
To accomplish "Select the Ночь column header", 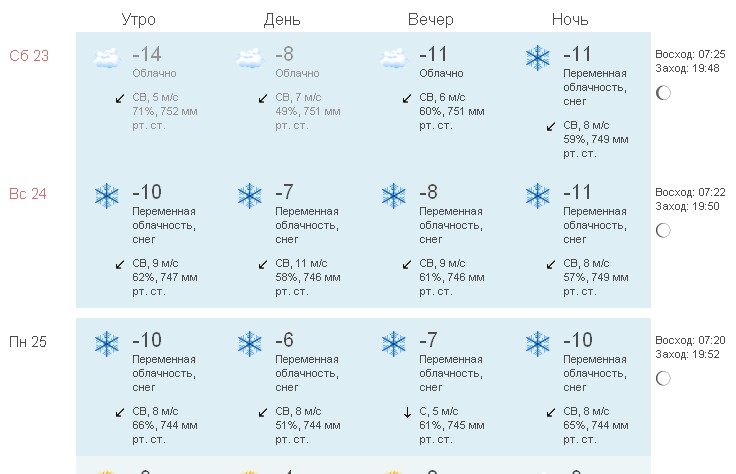I will click(570, 20).
